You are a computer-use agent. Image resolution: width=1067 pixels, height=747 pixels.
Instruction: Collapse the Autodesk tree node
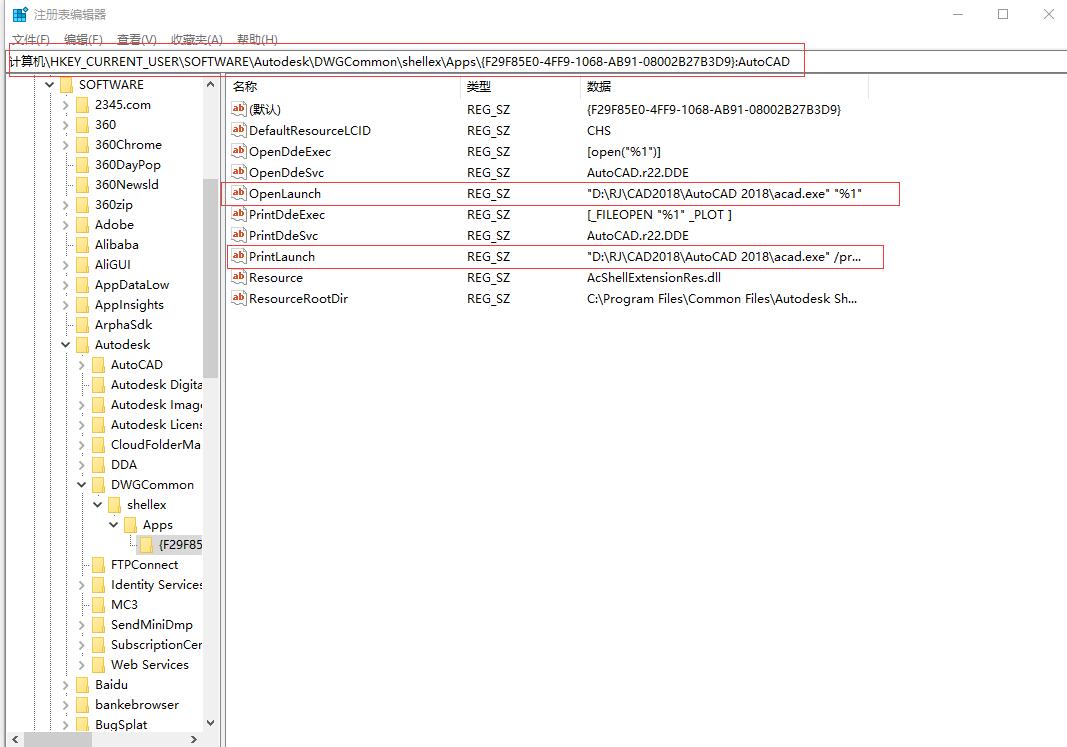click(x=66, y=345)
